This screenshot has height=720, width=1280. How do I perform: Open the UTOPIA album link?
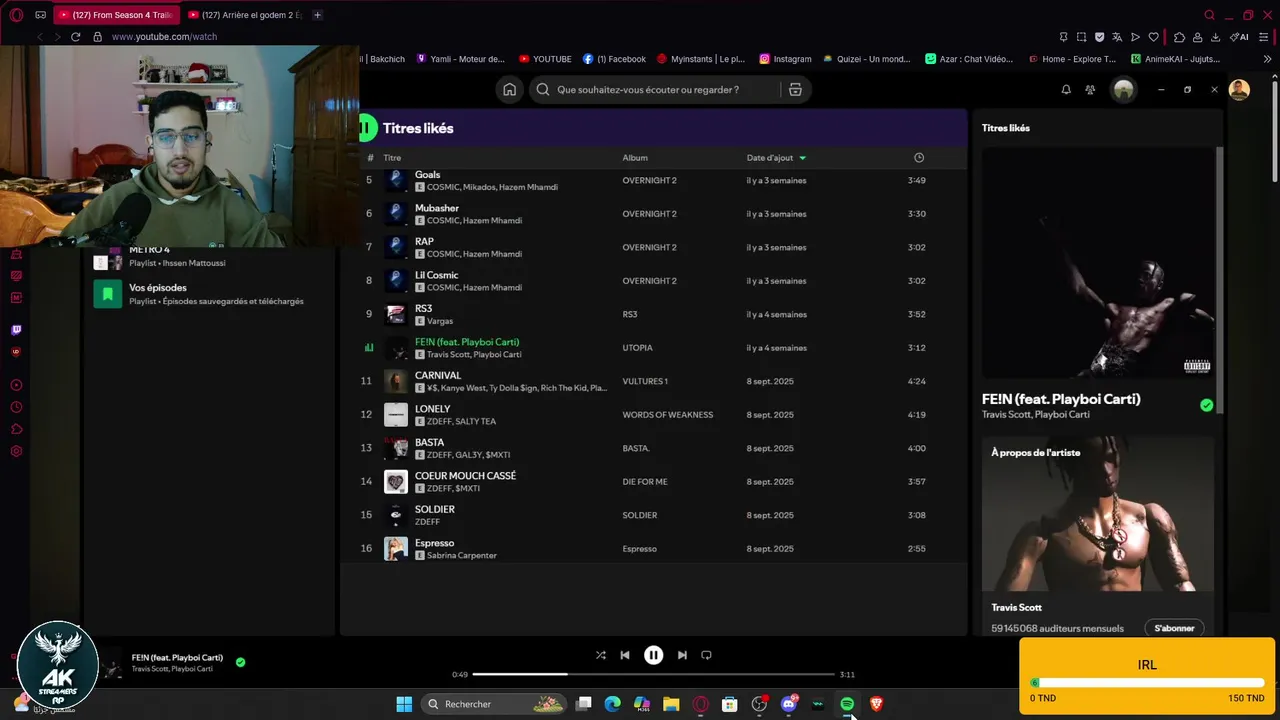click(637, 348)
